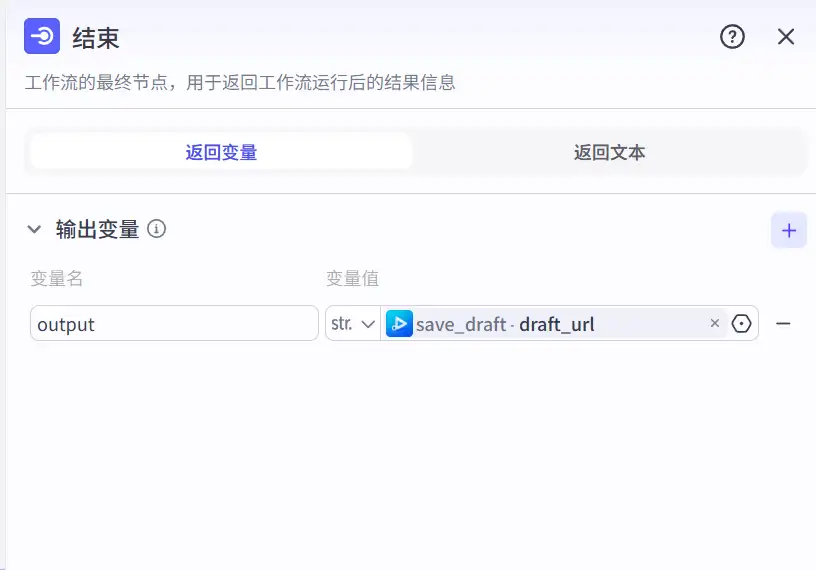
Task: Open the help question mark icon
Action: (x=732, y=37)
